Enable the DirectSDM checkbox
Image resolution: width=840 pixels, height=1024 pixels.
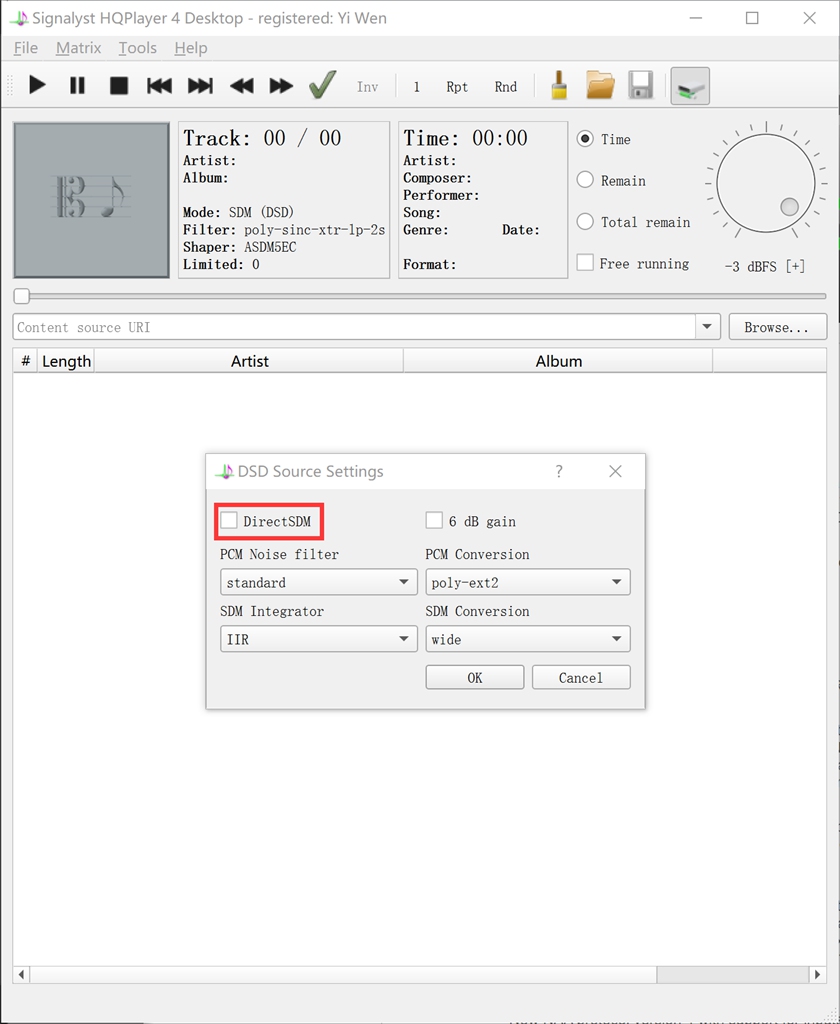tap(229, 520)
